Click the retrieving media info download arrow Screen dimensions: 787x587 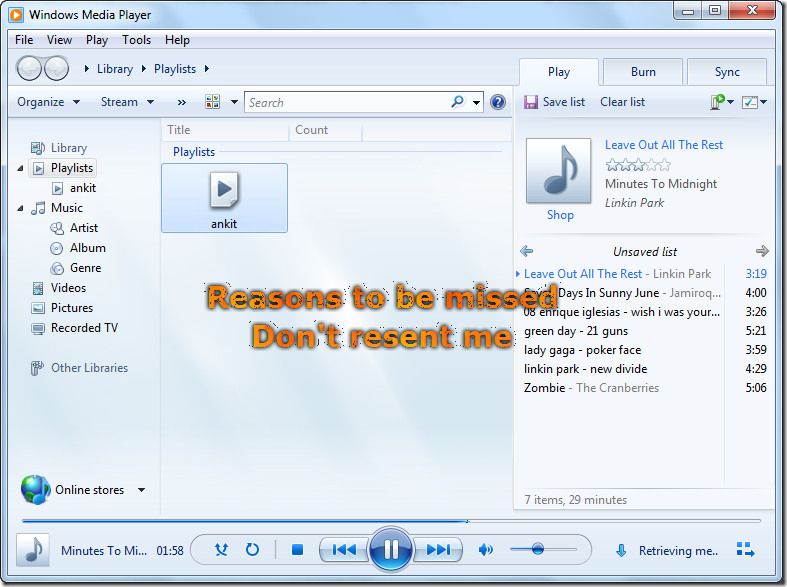621,550
